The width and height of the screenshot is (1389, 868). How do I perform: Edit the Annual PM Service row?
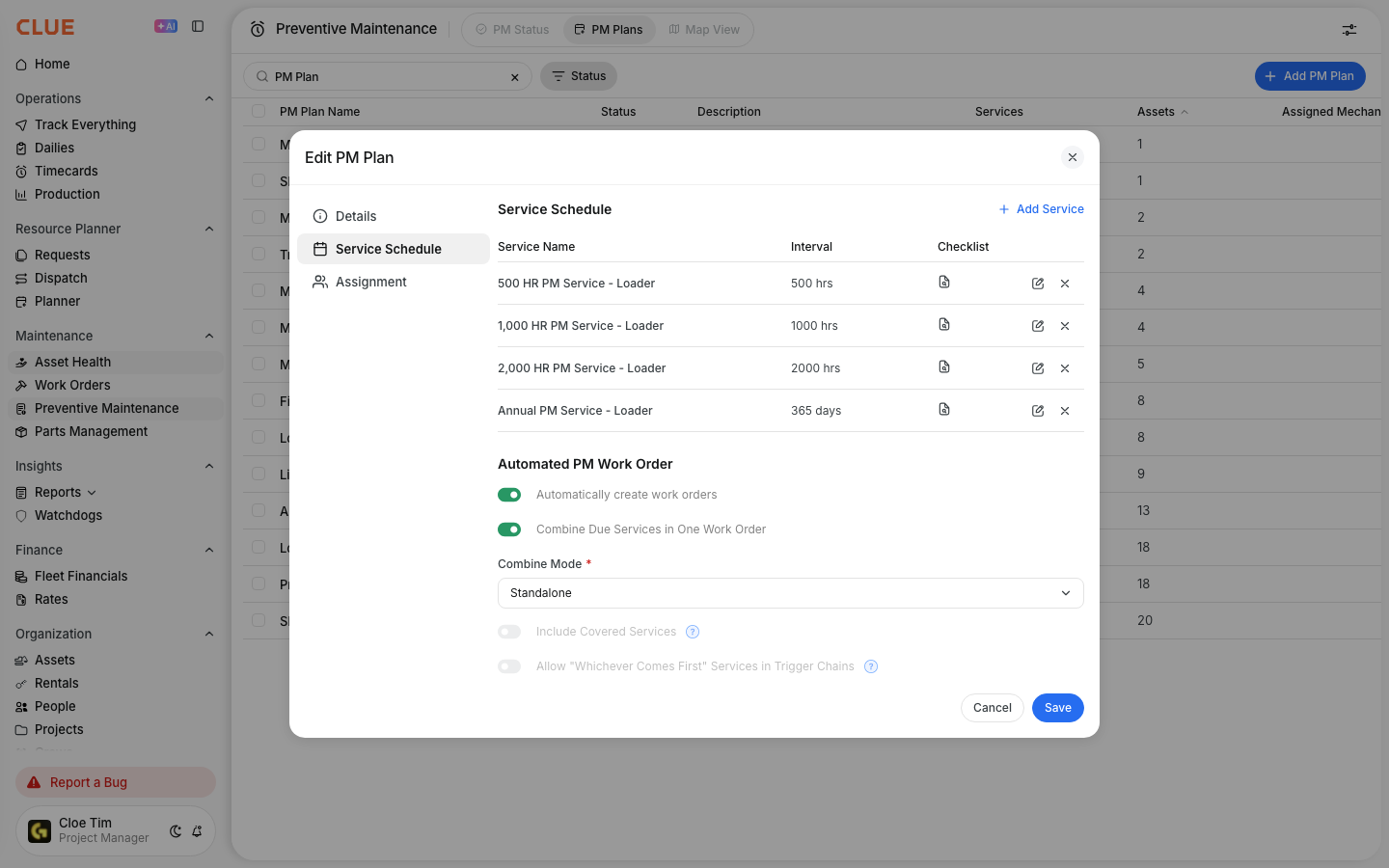pos(1038,411)
